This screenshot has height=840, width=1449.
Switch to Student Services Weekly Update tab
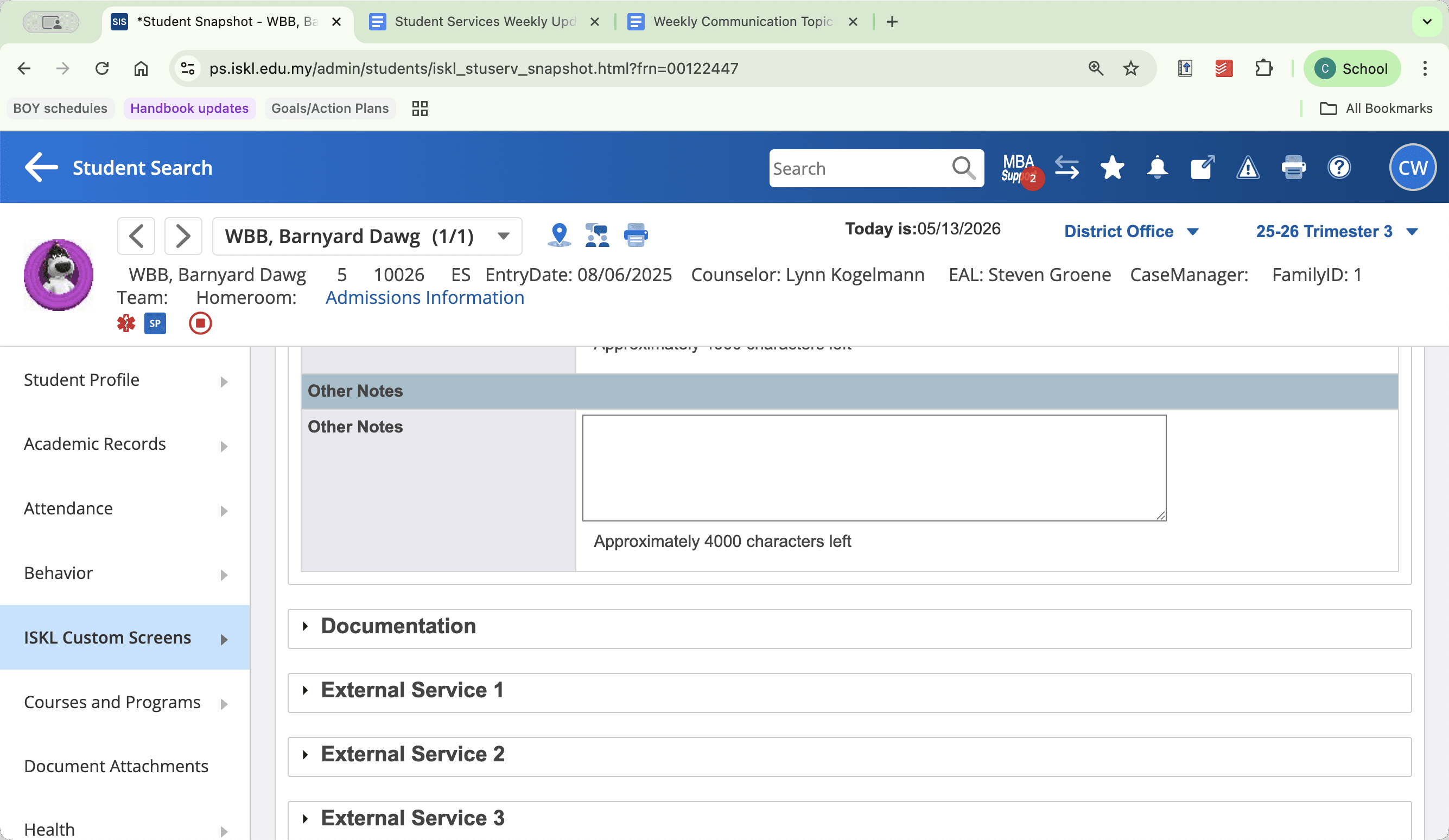pyautogui.click(x=486, y=22)
